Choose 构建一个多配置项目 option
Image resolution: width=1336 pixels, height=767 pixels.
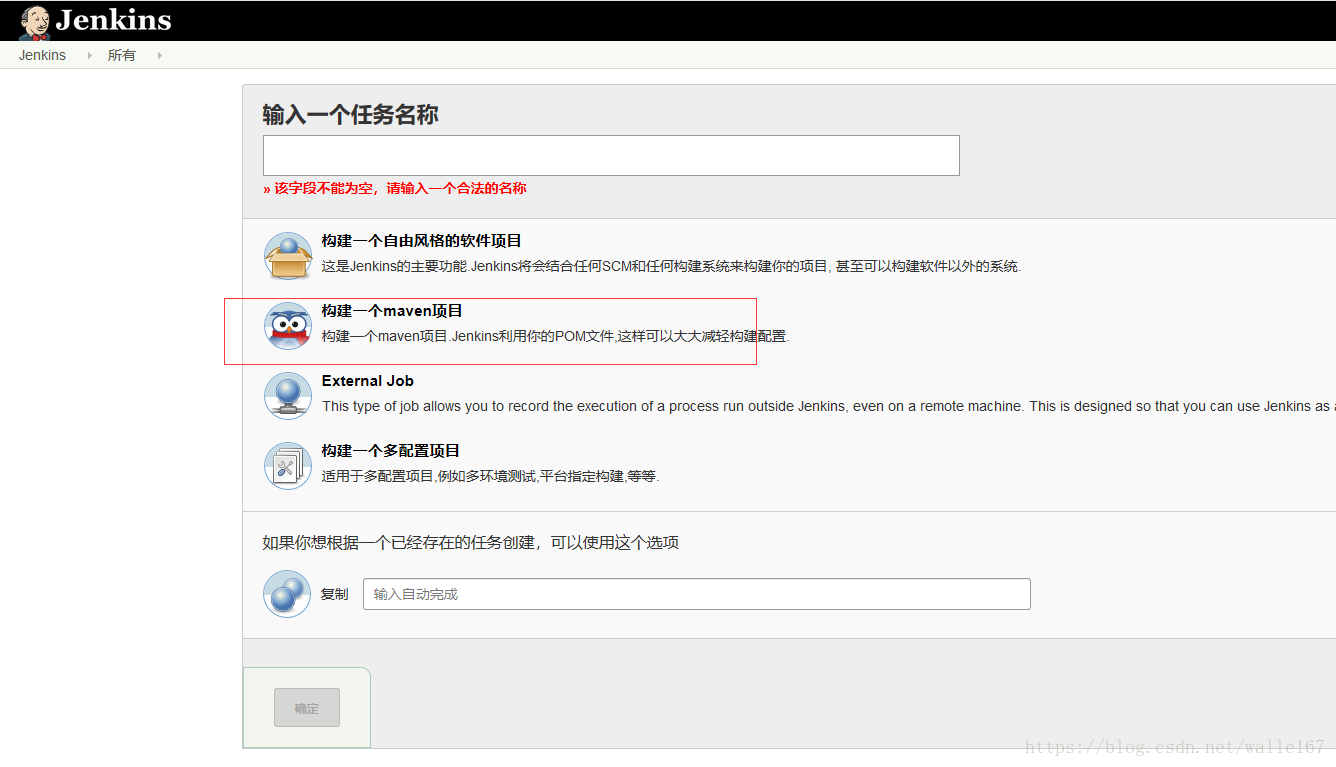[x=391, y=451]
